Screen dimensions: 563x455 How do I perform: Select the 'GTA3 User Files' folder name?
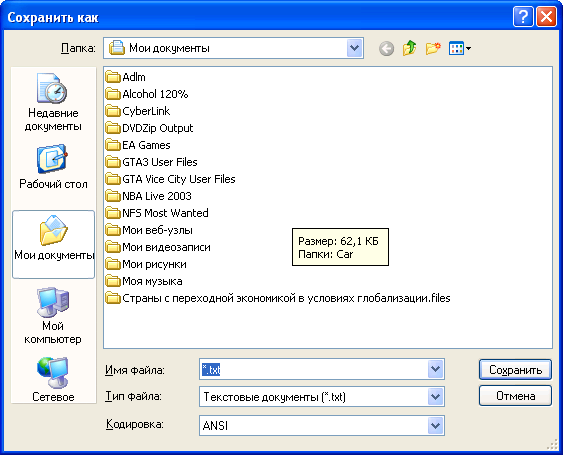coord(160,162)
